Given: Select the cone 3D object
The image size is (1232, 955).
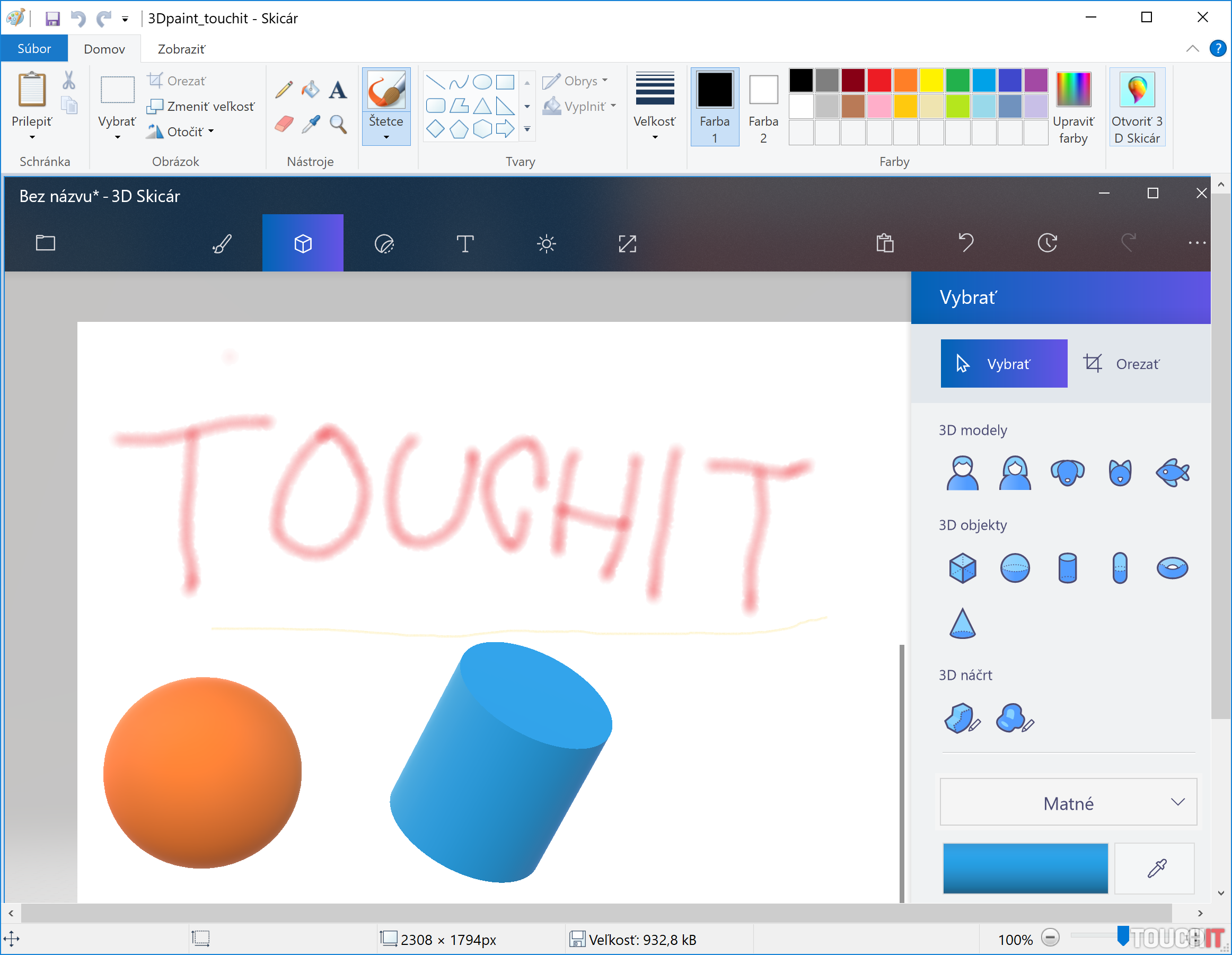Looking at the screenshot, I should (962, 623).
